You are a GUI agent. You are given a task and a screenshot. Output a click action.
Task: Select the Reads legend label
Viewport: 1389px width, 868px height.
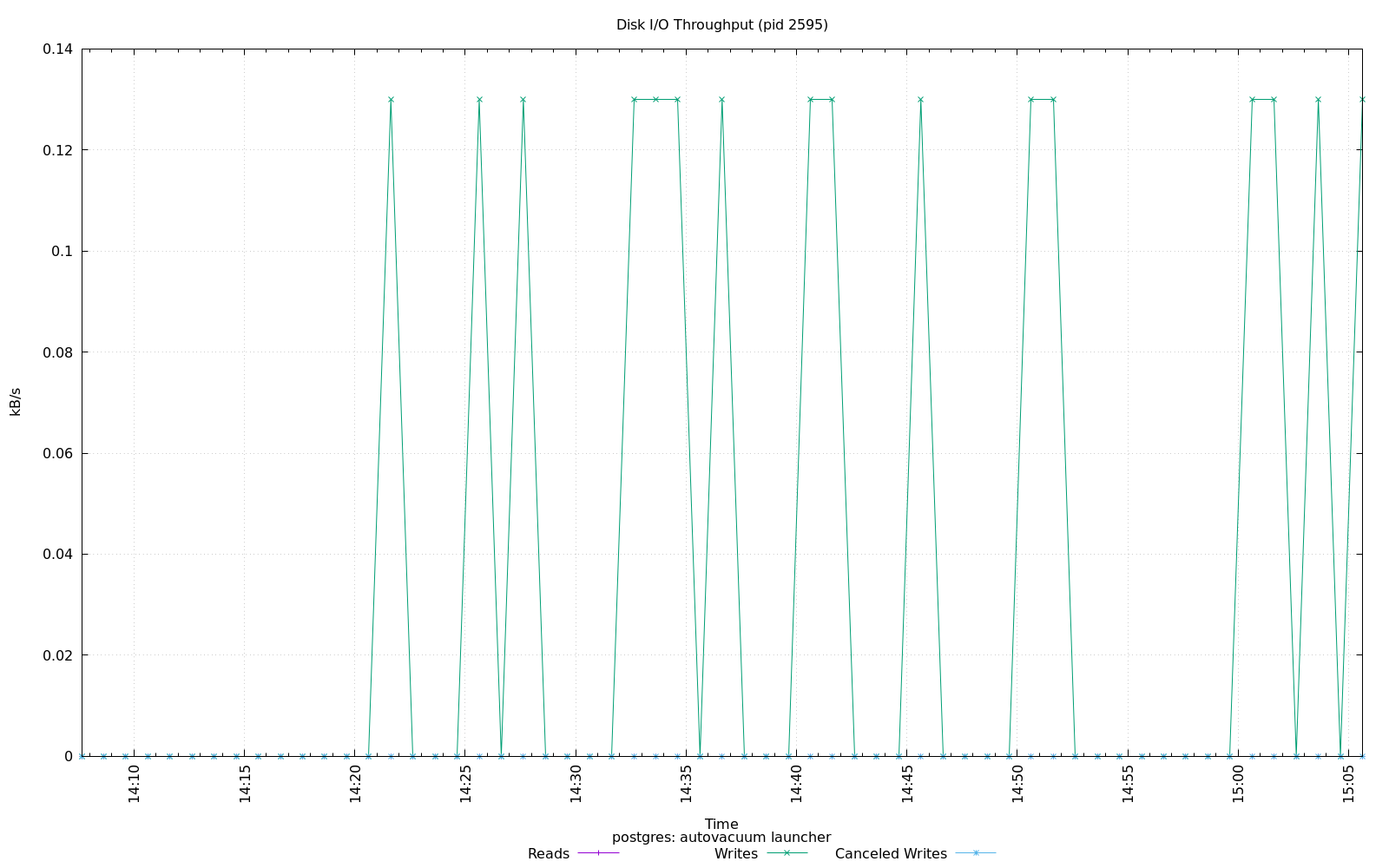(548, 853)
